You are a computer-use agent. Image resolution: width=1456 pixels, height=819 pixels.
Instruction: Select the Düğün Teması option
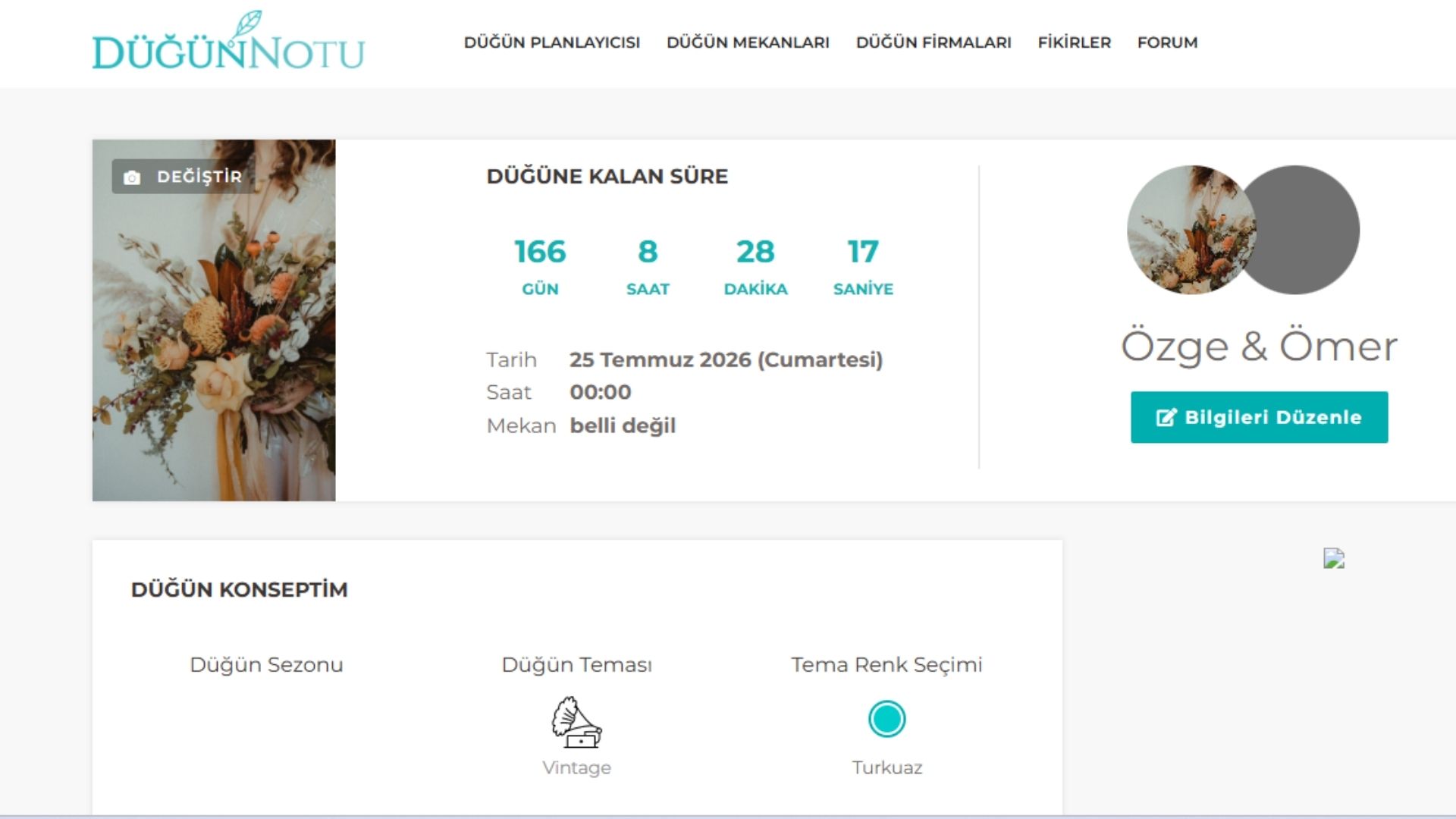tap(577, 665)
